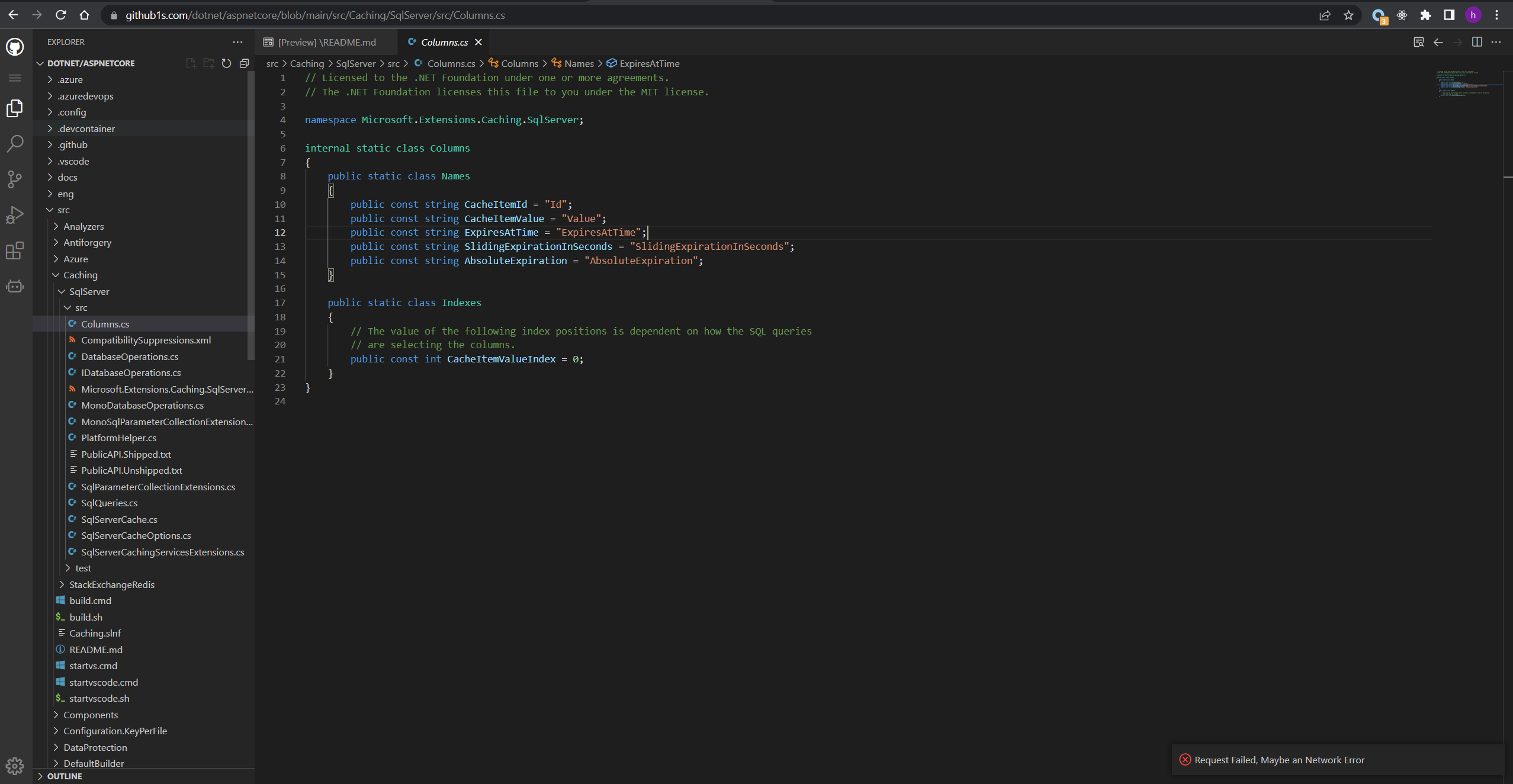The height and width of the screenshot is (784, 1513).
Task: Click the browser share page icon
Action: pyautogui.click(x=1325, y=15)
